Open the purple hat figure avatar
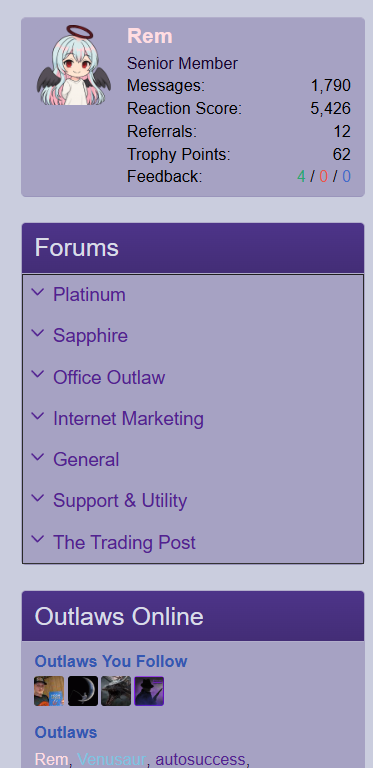 [x=149, y=691]
